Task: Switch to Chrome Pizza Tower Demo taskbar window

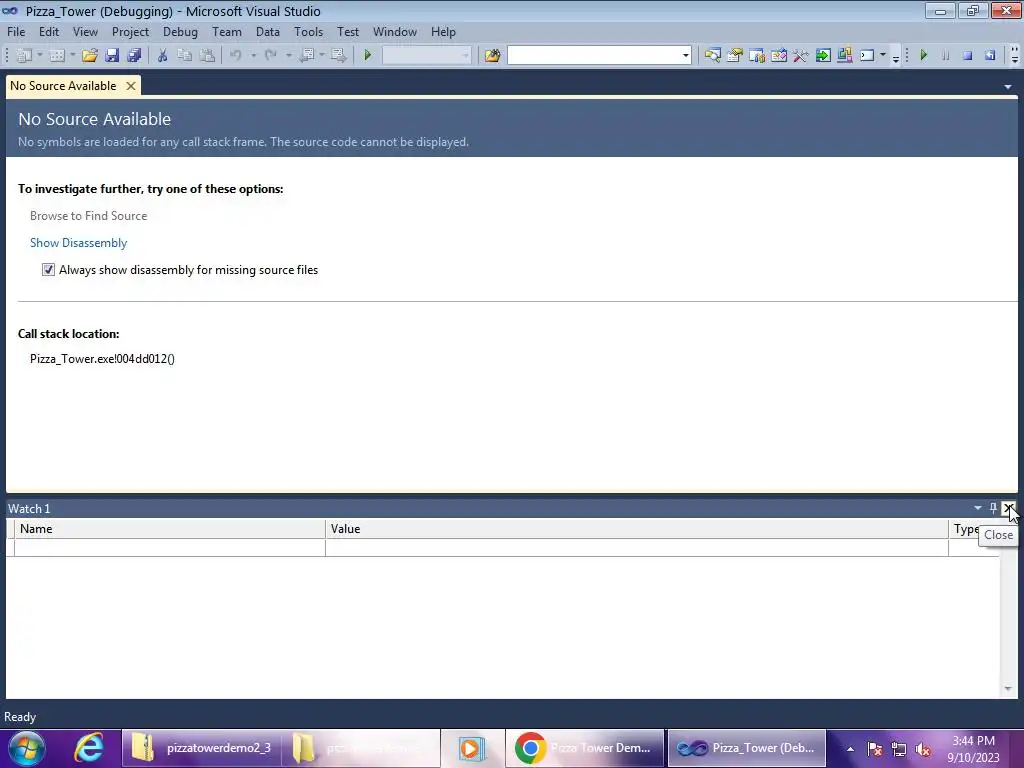Action: (585, 748)
